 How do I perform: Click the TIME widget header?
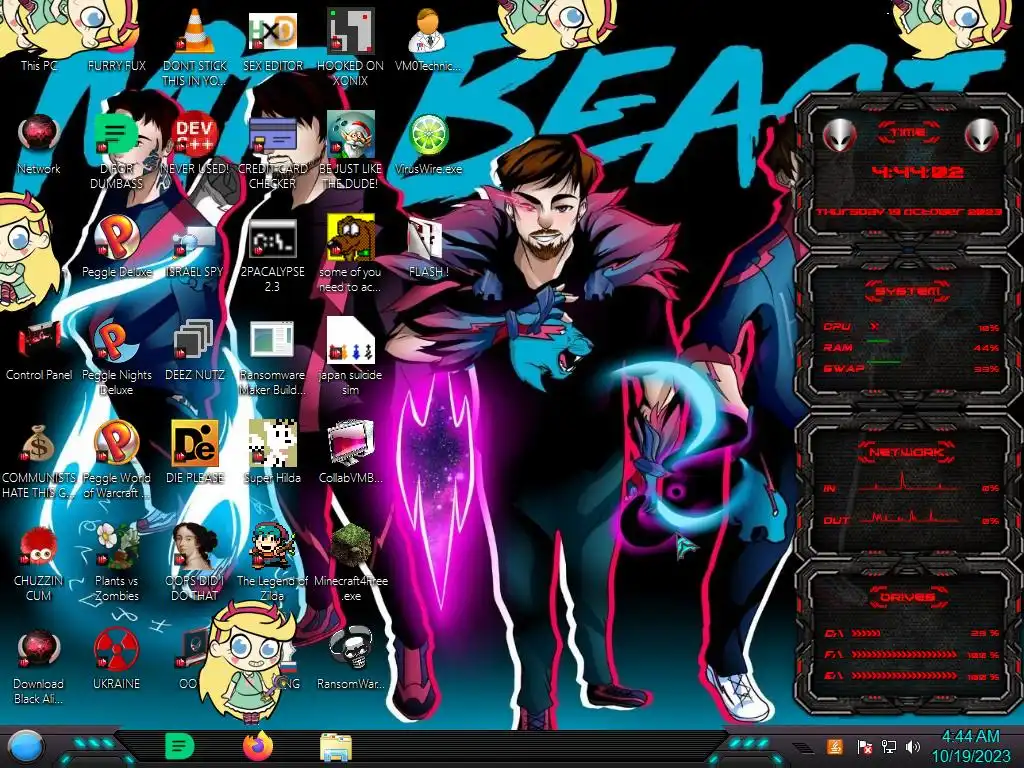click(908, 133)
